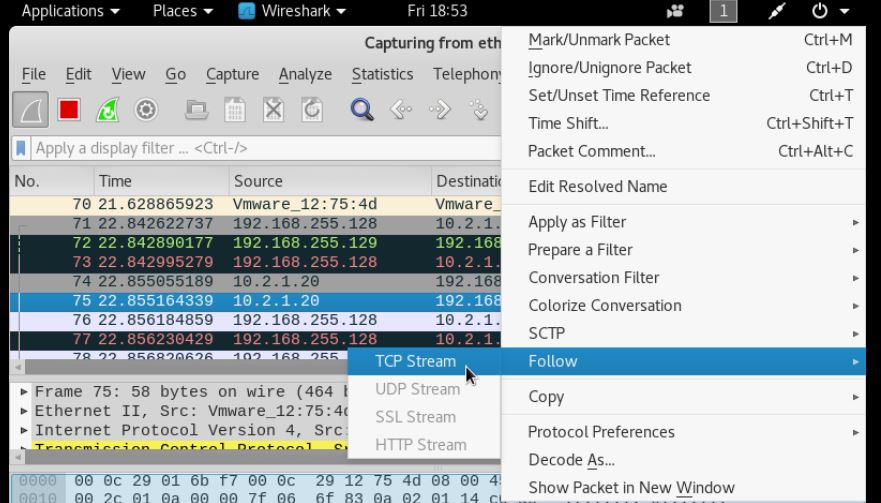
Task: Open the power menu in top panel
Action: [829, 11]
